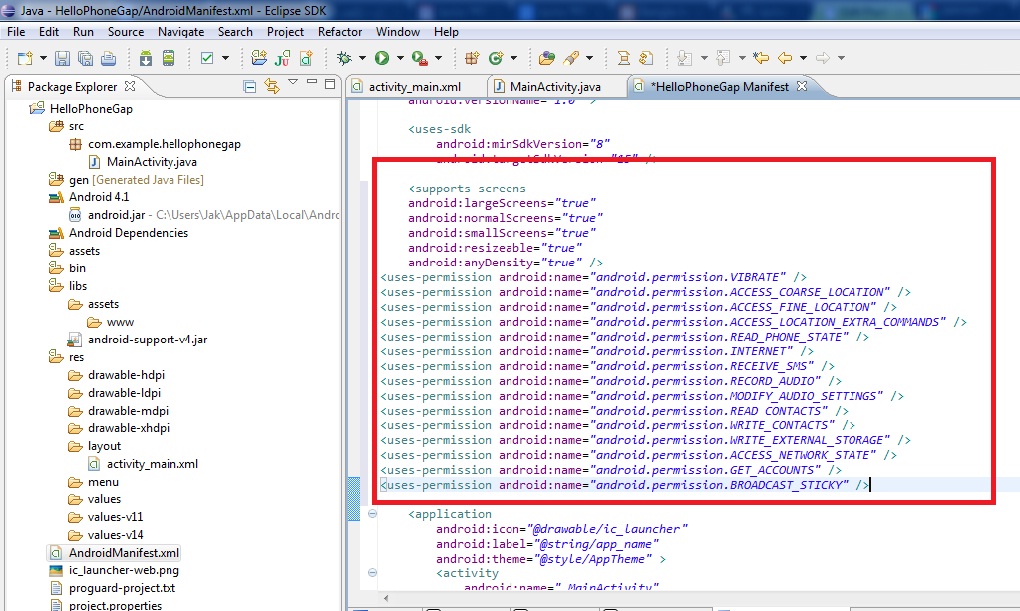1020x611 pixels.
Task: Click the New Java Class icon
Action: click(x=496, y=58)
